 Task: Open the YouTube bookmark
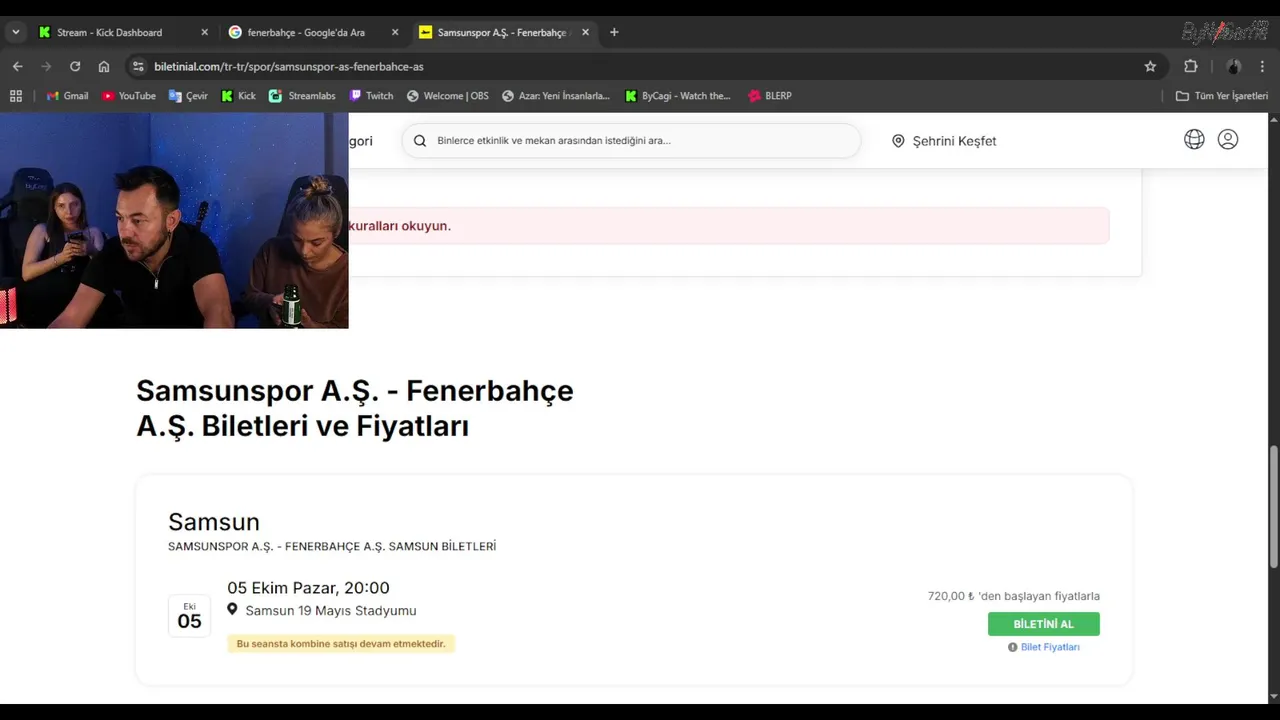click(x=129, y=96)
